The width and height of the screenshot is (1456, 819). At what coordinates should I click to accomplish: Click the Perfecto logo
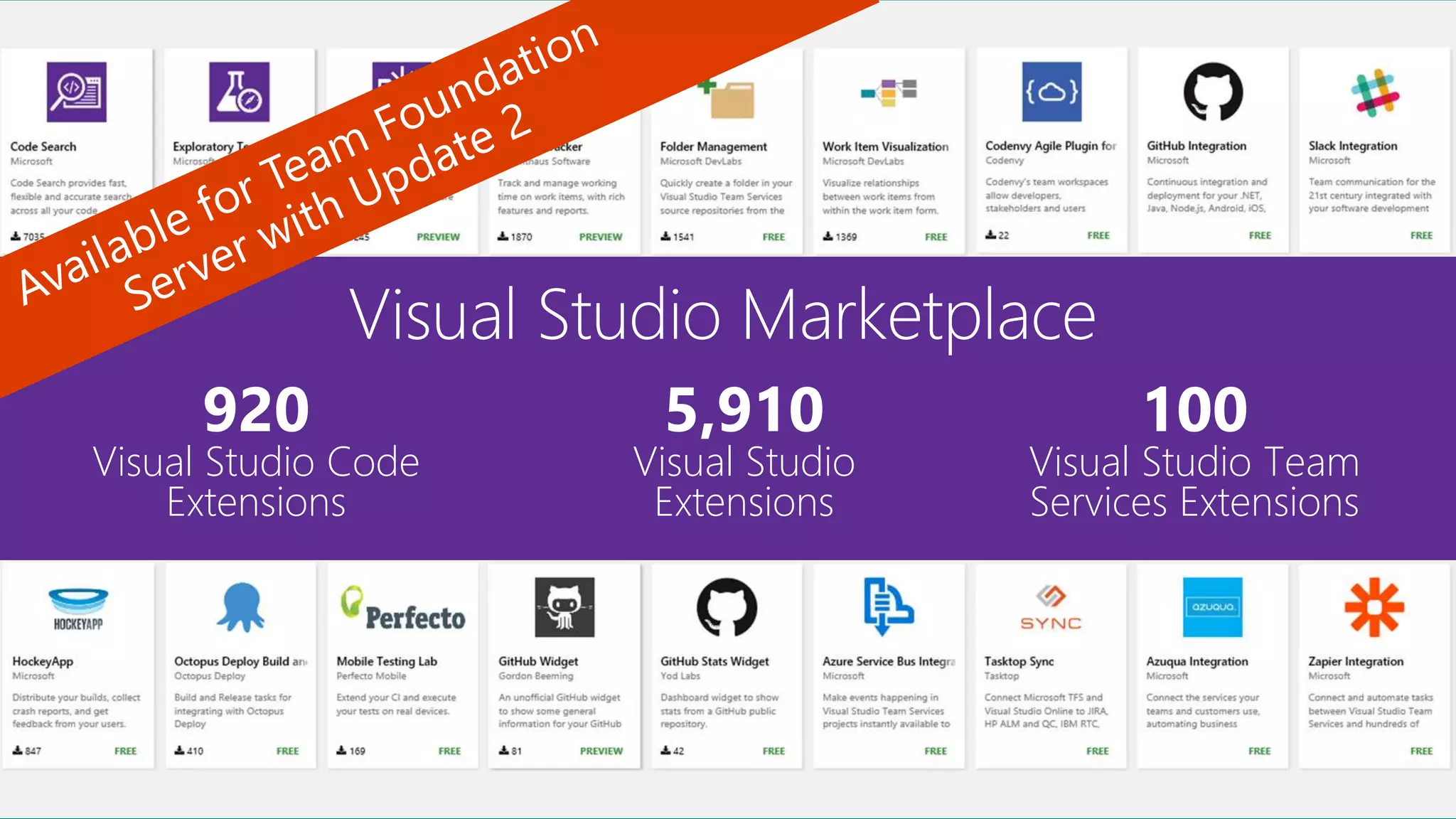[x=402, y=609]
